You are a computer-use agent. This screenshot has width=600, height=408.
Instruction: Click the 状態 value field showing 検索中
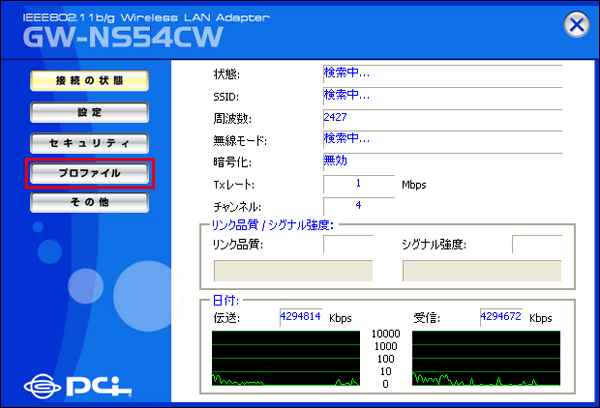pos(442,73)
